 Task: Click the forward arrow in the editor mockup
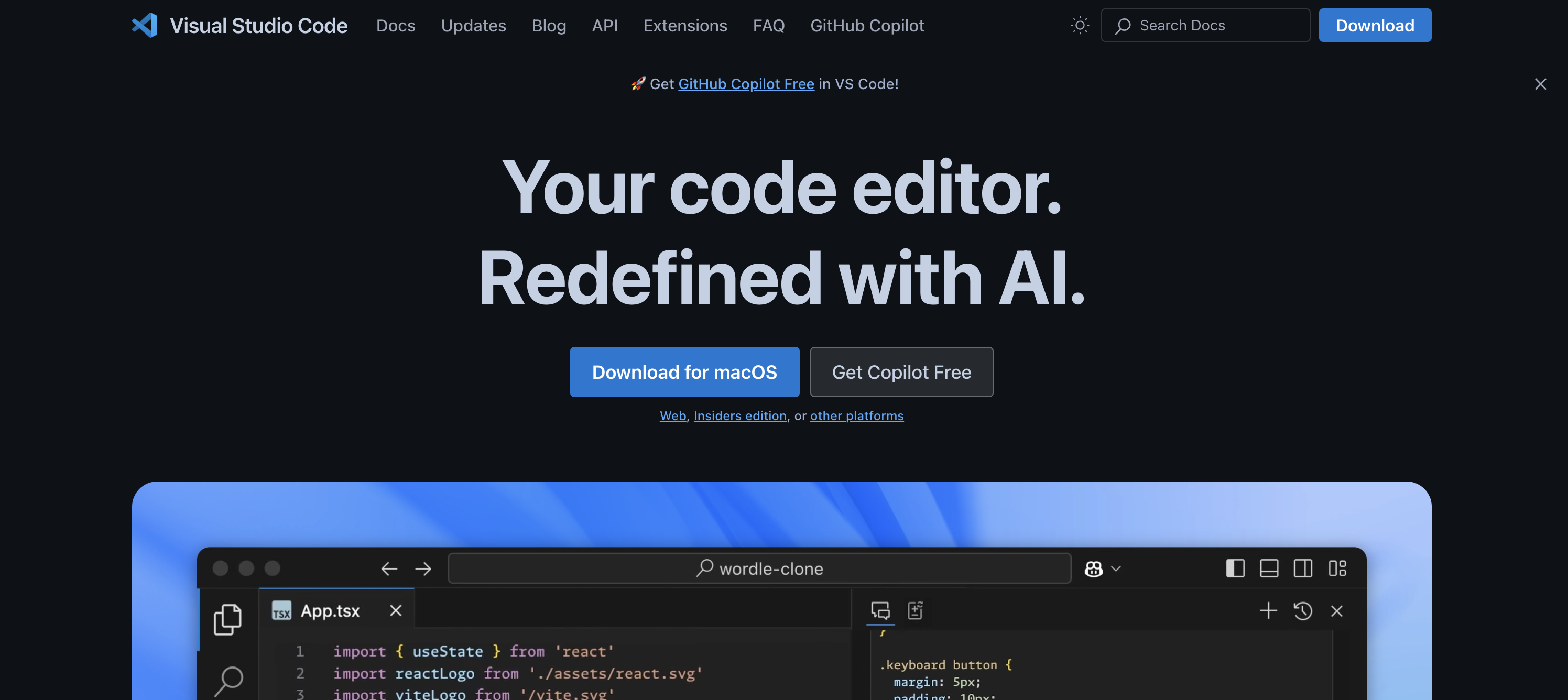(x=423, y=568)
